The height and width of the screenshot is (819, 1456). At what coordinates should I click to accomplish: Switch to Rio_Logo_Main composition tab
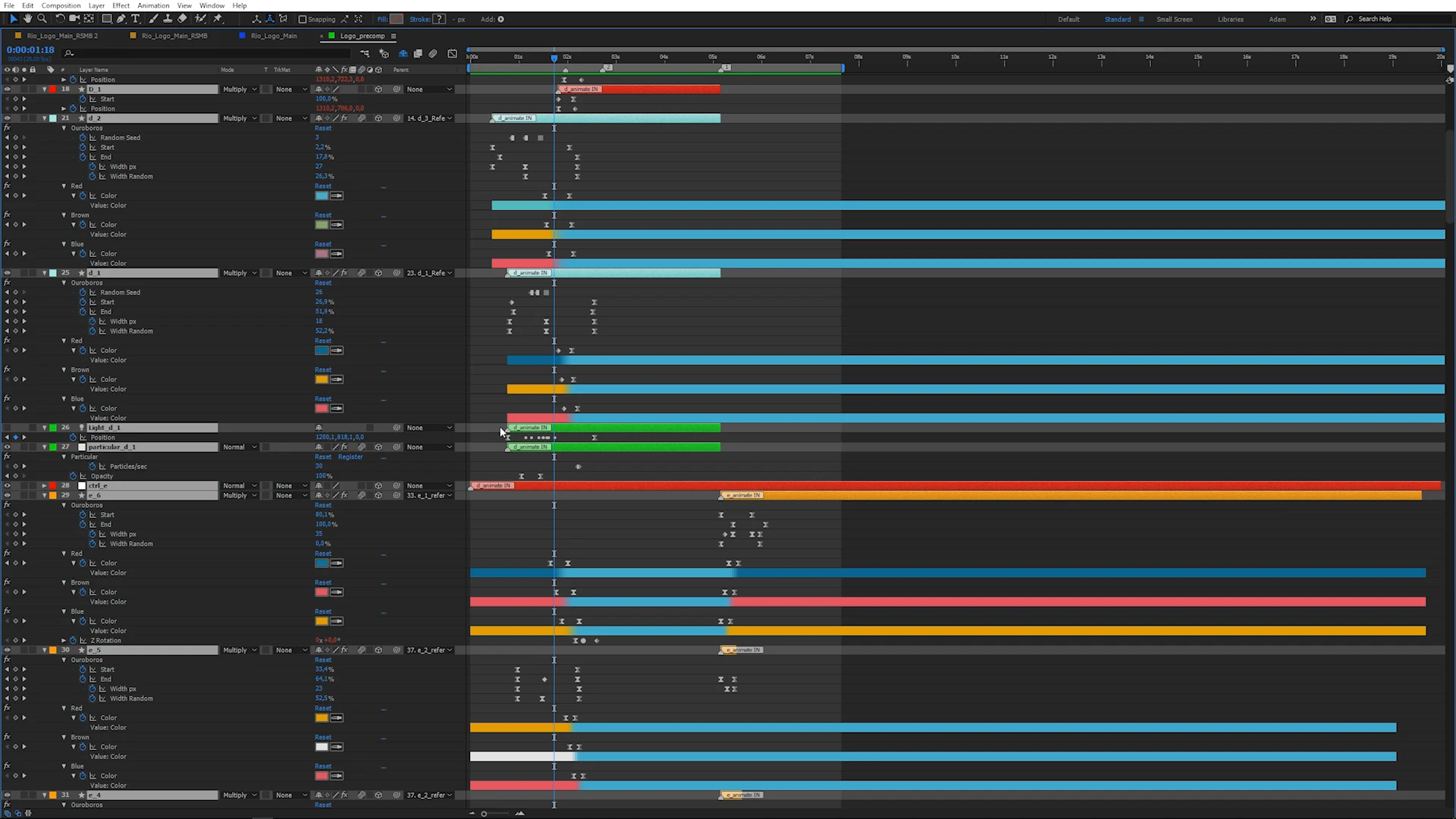pos(274,36)
